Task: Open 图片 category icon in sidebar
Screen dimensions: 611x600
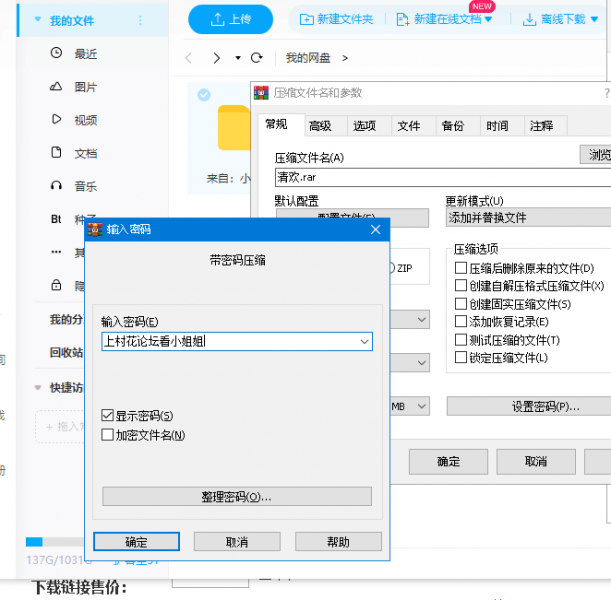Action: point(56,87)
